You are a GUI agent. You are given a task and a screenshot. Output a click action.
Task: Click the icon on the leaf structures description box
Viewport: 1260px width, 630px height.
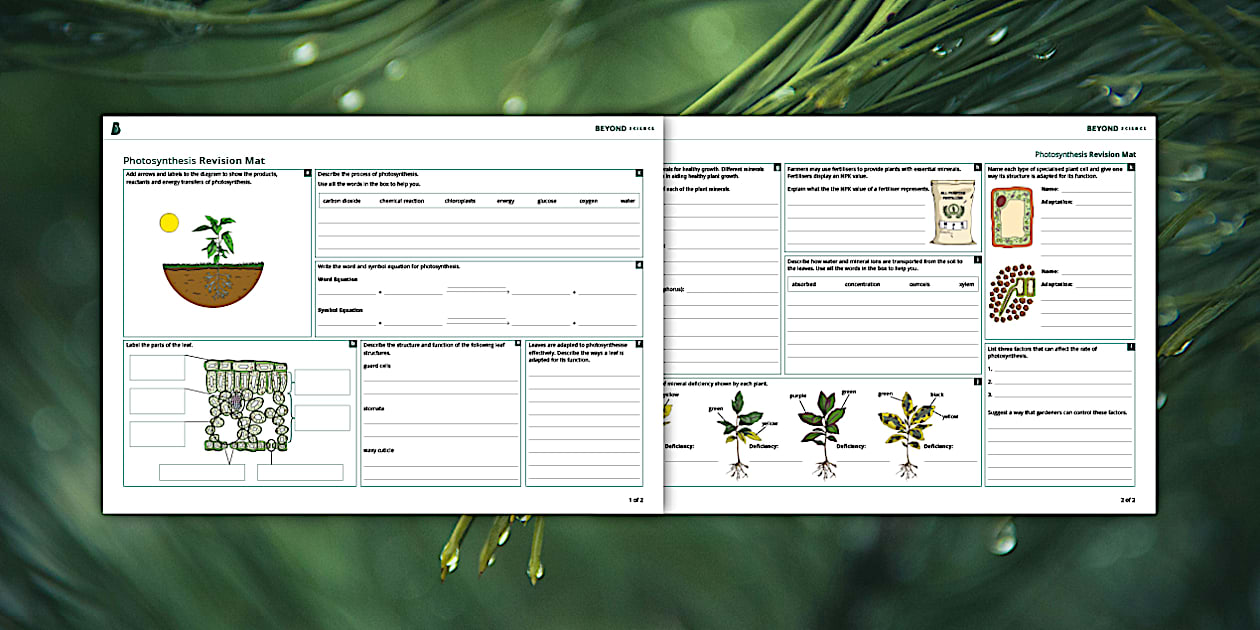[x=517, y=342]
